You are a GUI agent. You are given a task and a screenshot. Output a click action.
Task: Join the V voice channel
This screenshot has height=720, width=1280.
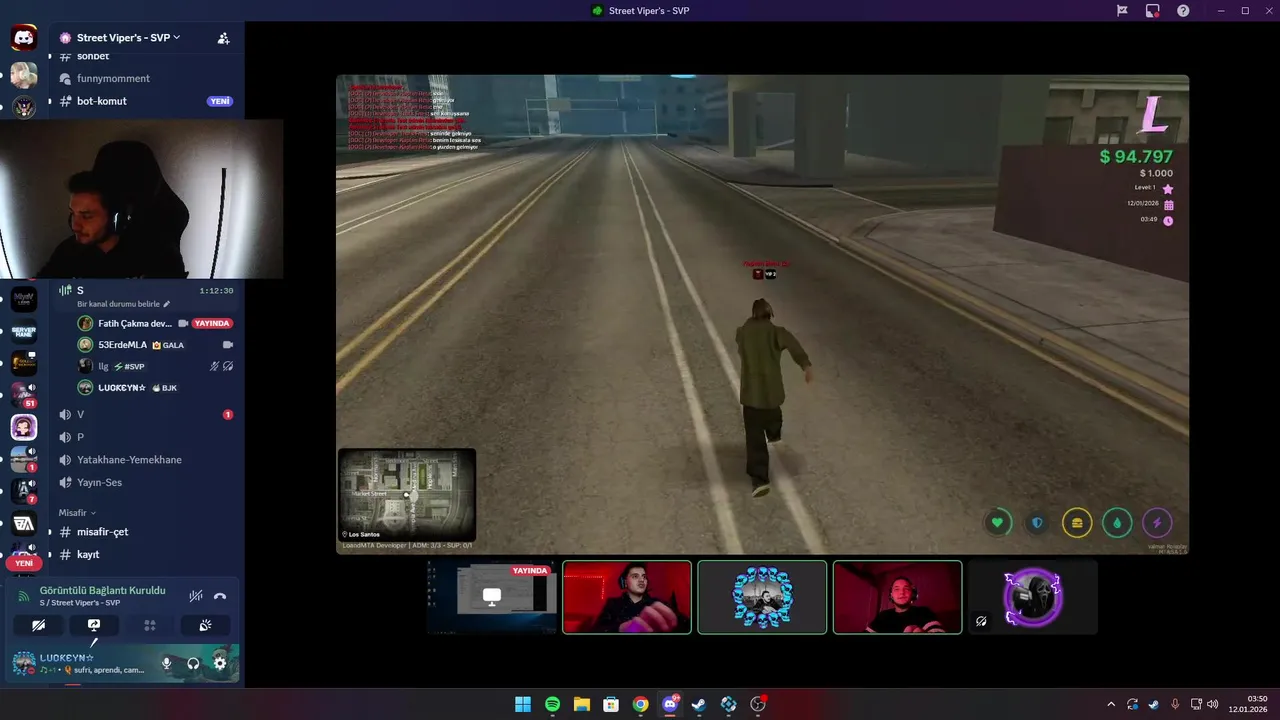(146, 414)
